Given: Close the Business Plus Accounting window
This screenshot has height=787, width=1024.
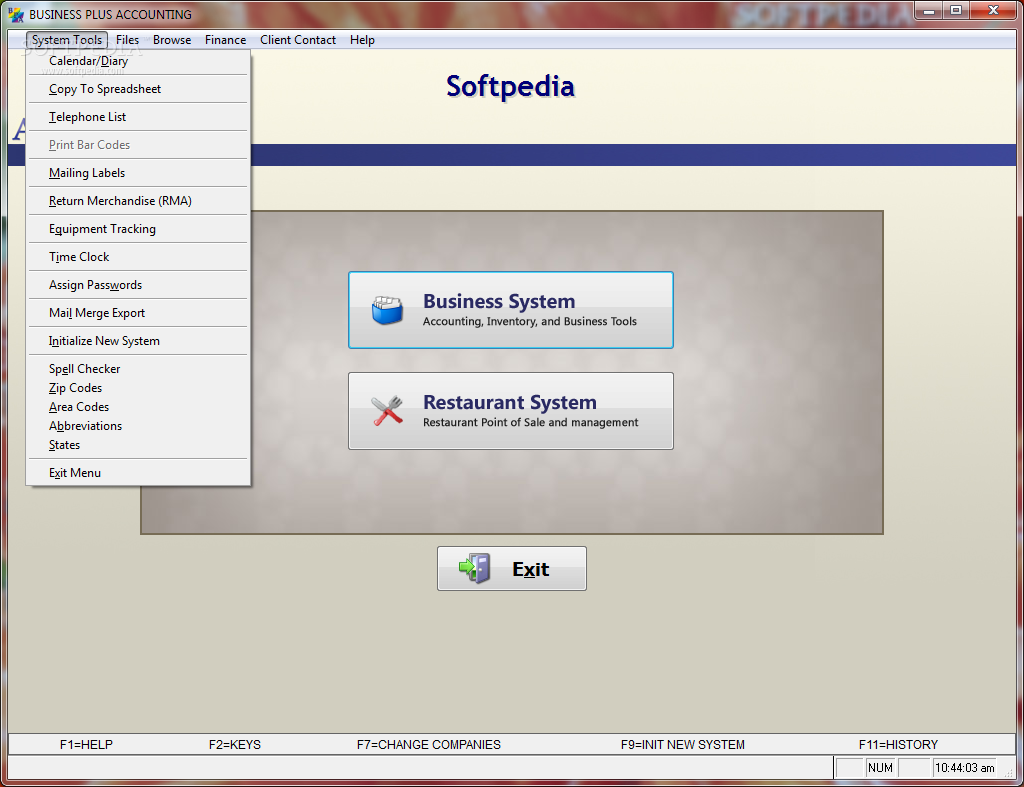Looking at the screenshot, I should tap(994, 10).
